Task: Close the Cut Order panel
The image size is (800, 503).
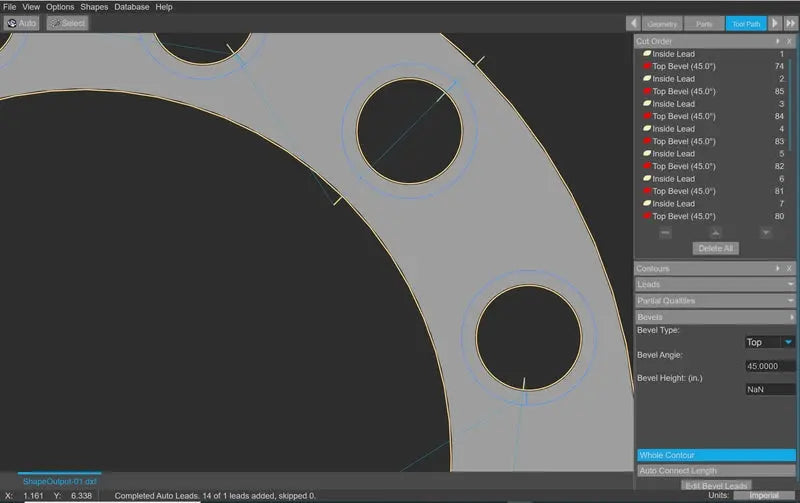Action: [x=789, y=41]
